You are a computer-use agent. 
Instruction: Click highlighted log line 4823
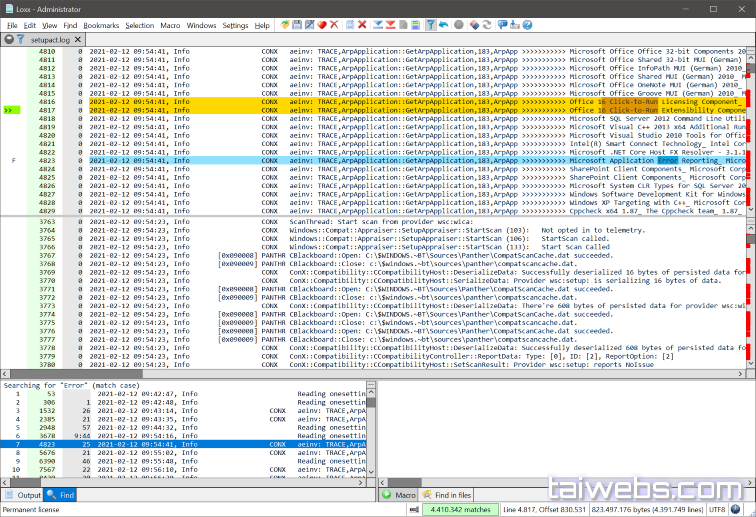click(x=300, y=160)
